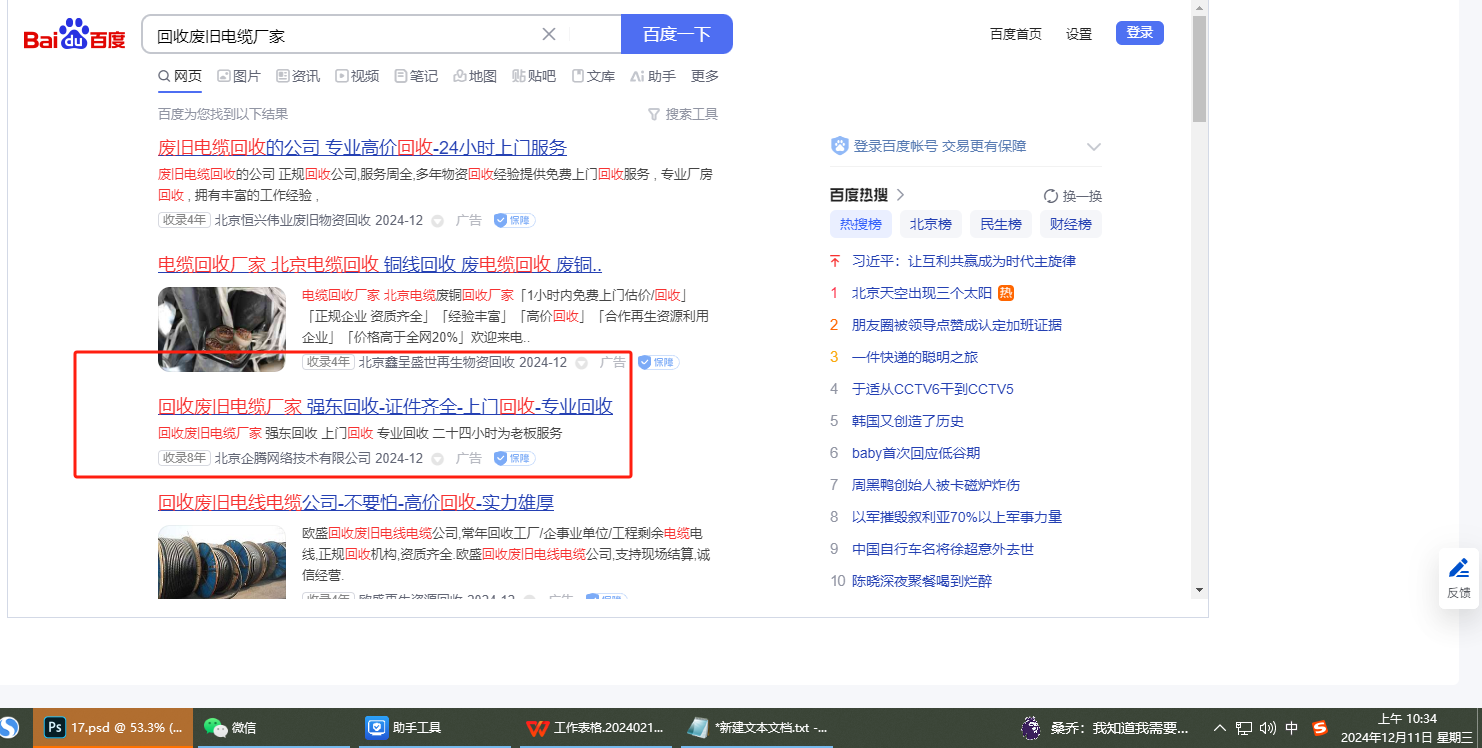The image size is (1482, 748).
Task: Clear the search box with the X icon
Action: pyautogui.click(x=549, y=34)
